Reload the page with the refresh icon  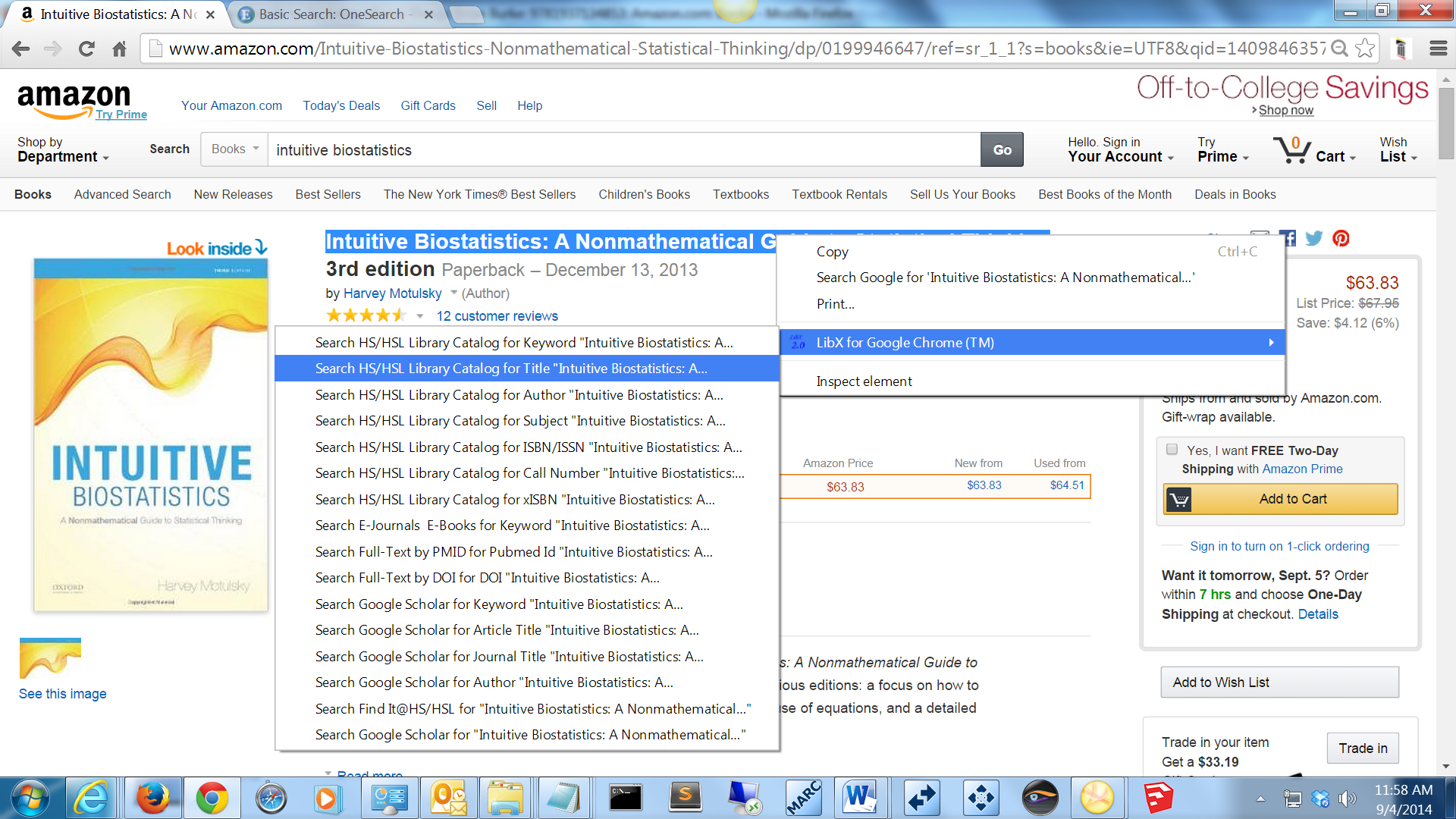[x=86, y=49]
